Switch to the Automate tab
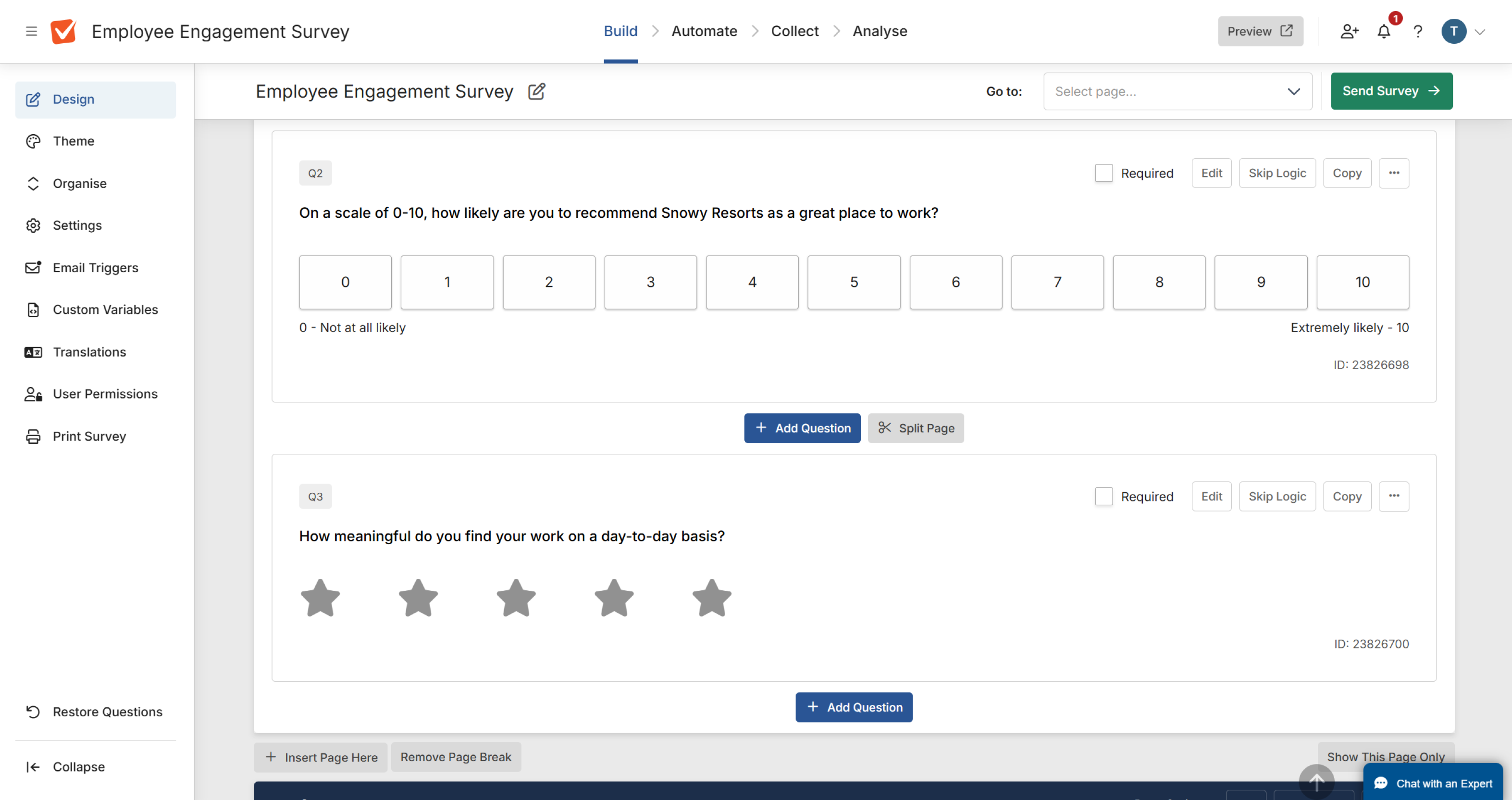The width and height of the screenshot is (1512, 800). (704, 31)
